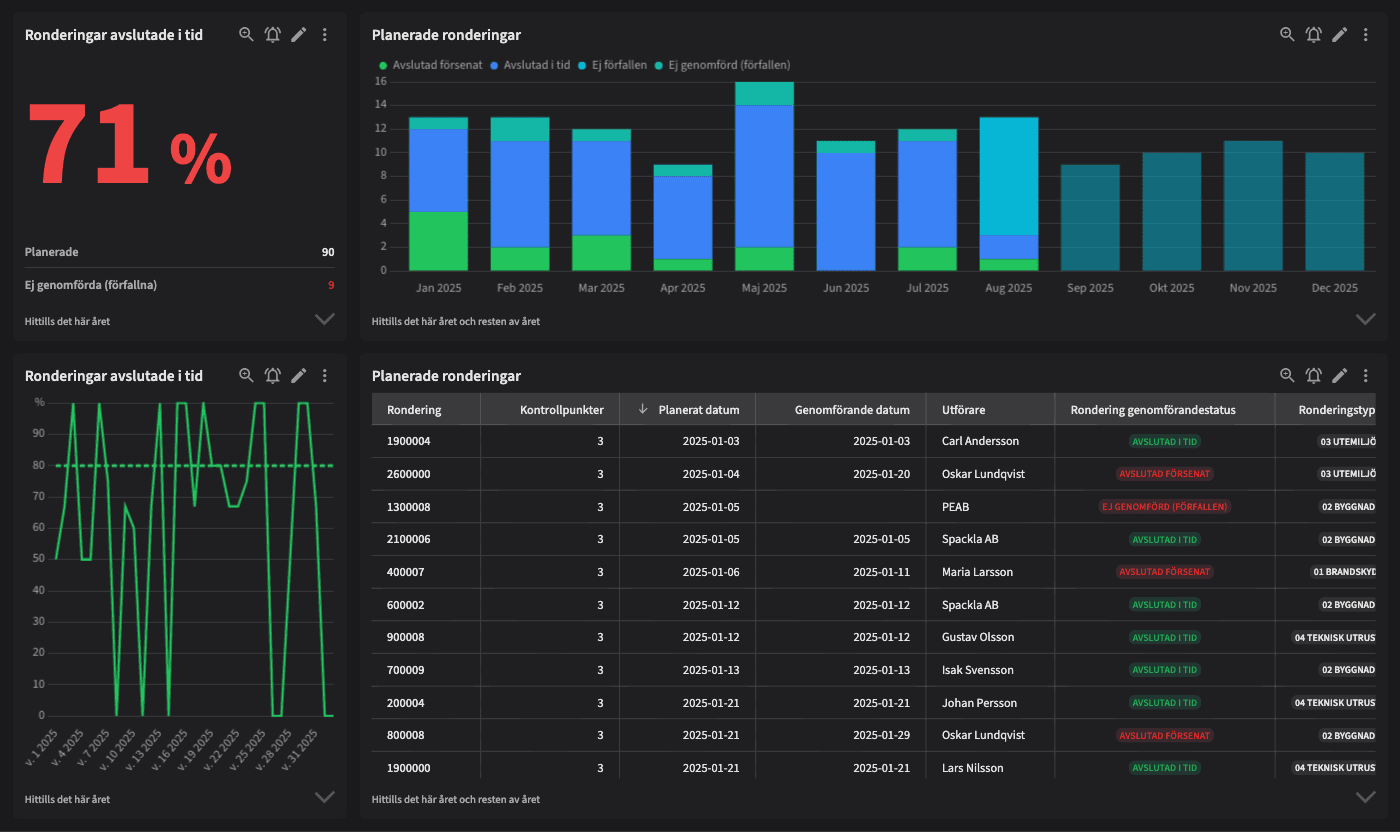1400x832 pixels.
Task: Toggle the Avslutad försenat legend series
Action: pos(432,65)
